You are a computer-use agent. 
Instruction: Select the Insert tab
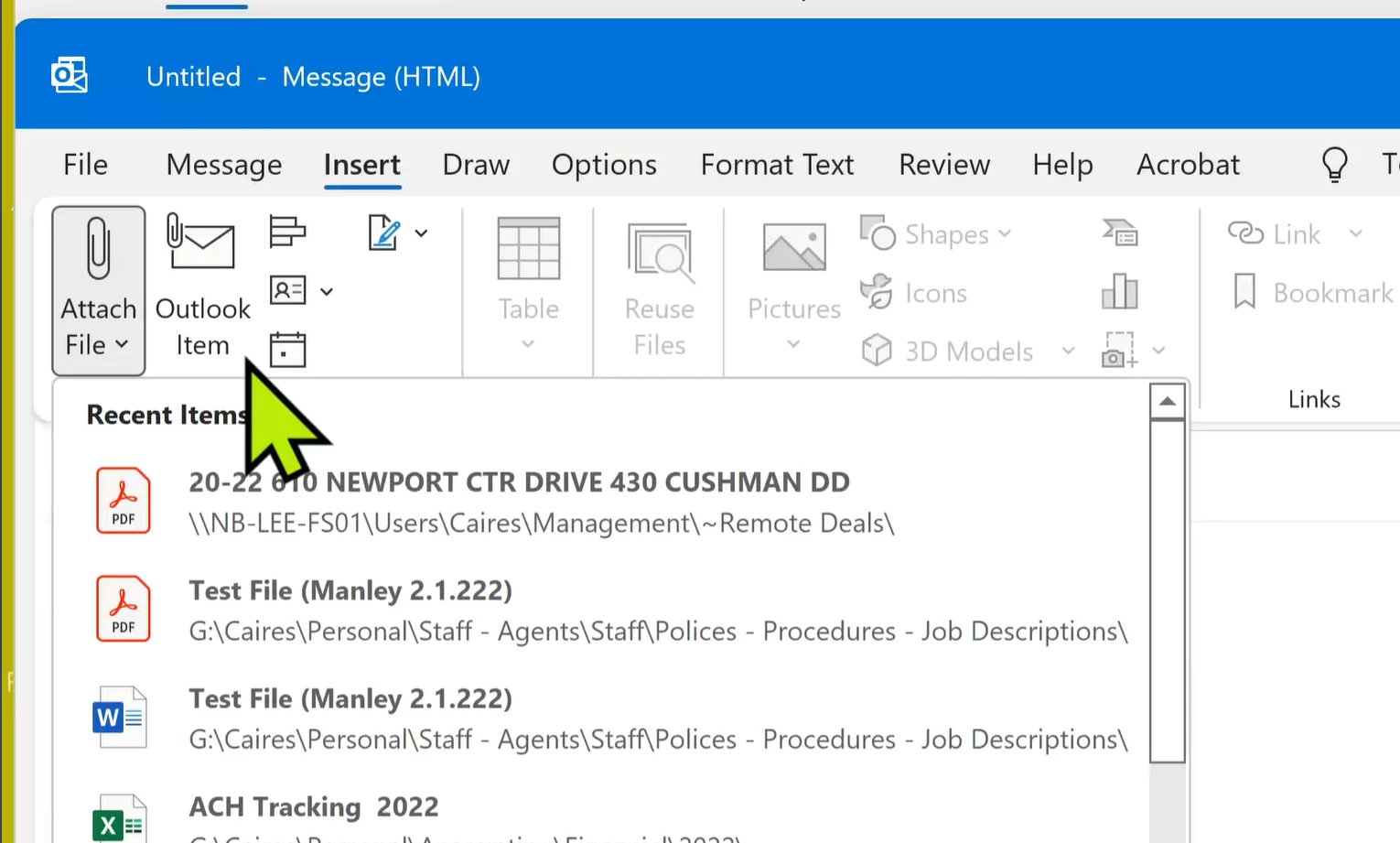tap(362, 165)
